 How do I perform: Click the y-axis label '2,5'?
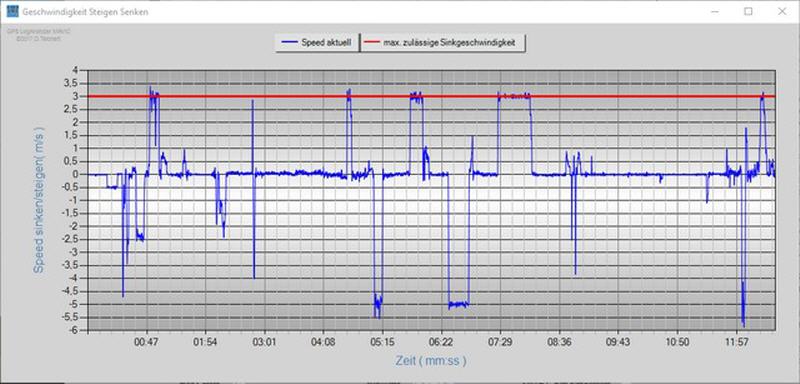(72, 109)
